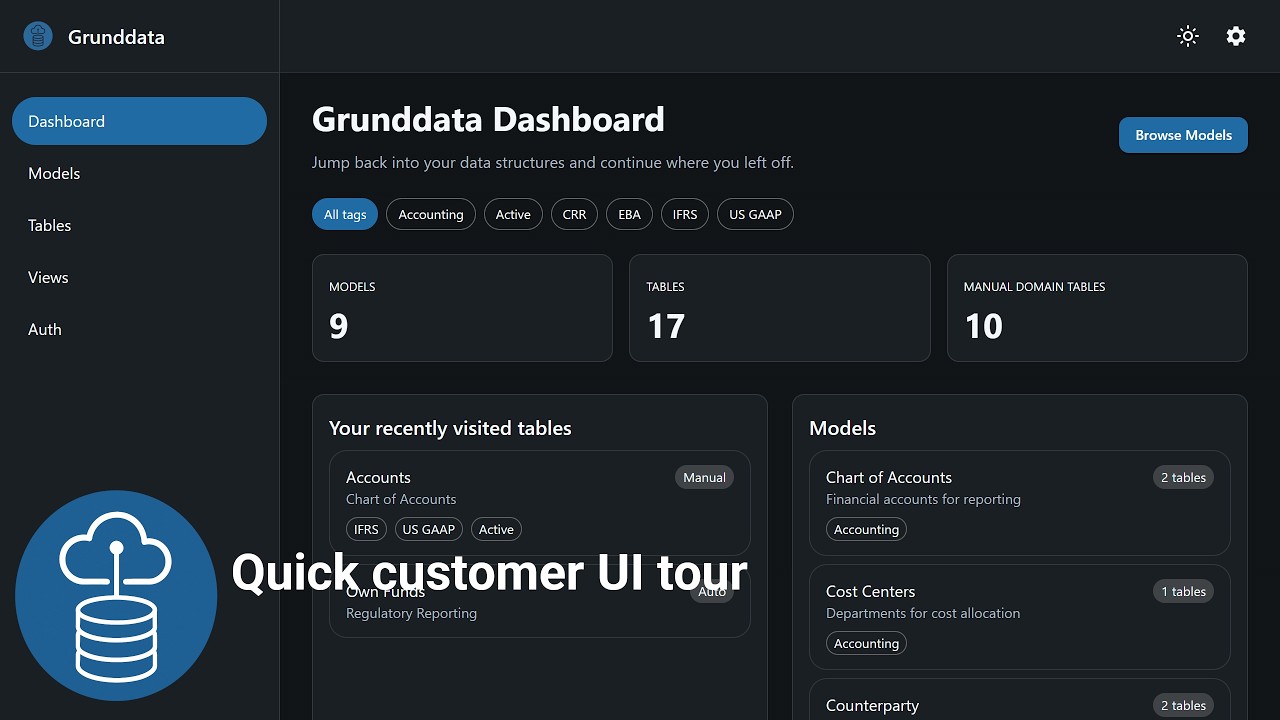Click the Your recently visited tables heading
Viewport: 1280px width, 720px height.
pos(450,428)
